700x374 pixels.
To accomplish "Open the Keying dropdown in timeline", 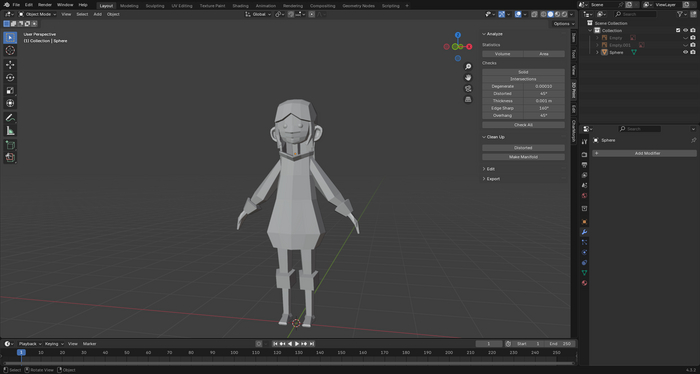I will point(54,344).
